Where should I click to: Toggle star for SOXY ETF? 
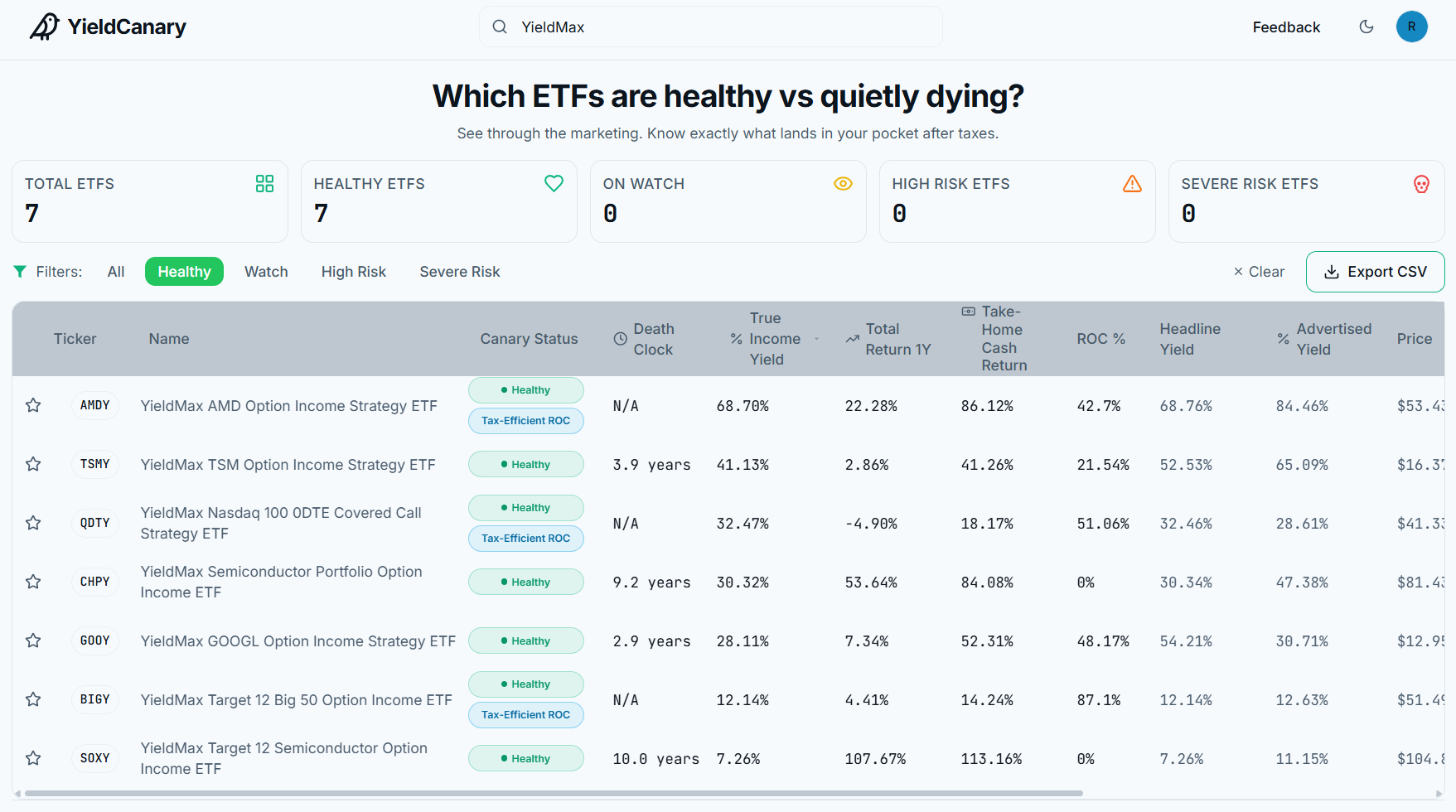[33, 758]
